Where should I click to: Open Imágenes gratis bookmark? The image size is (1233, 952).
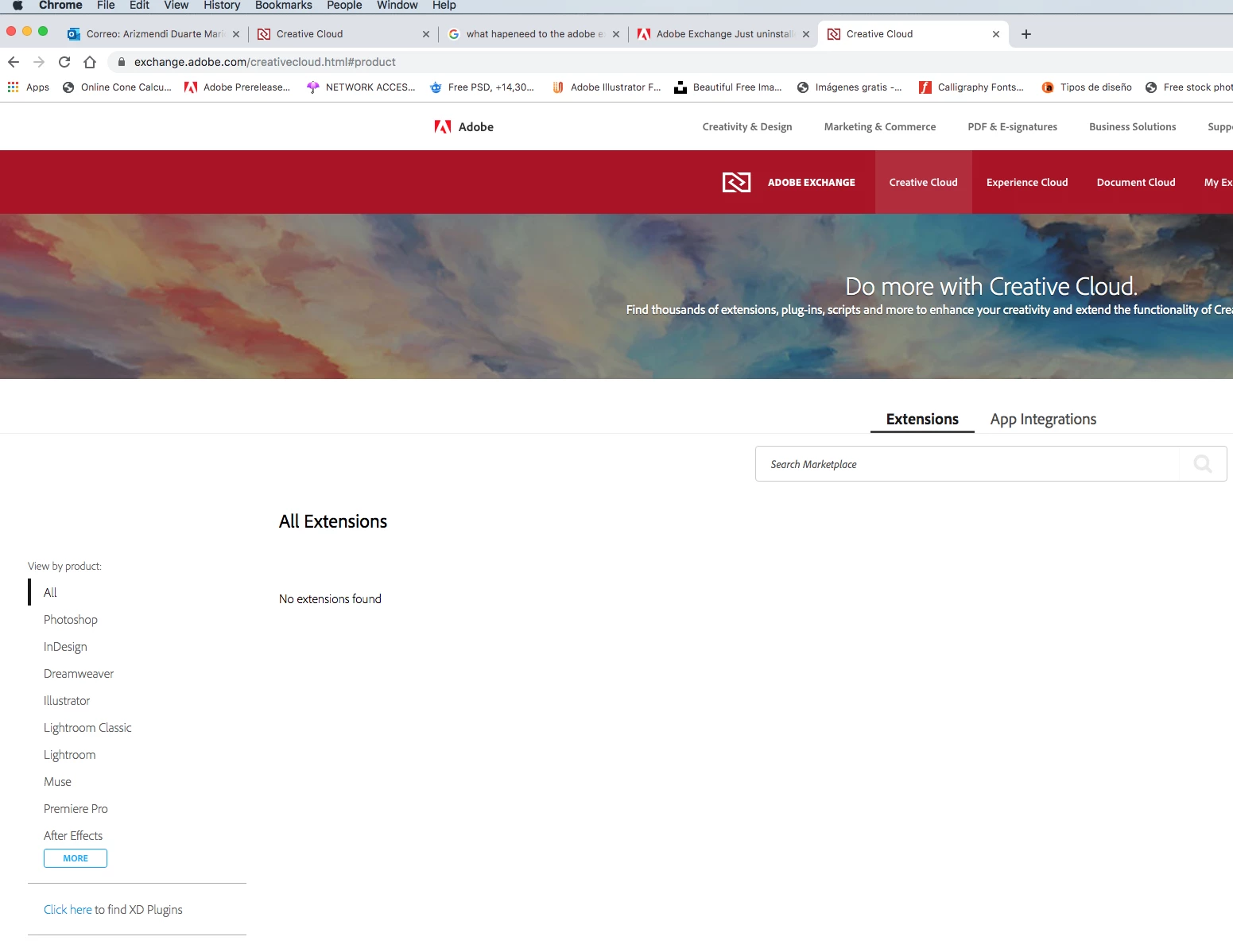click(x=850, y=87)
